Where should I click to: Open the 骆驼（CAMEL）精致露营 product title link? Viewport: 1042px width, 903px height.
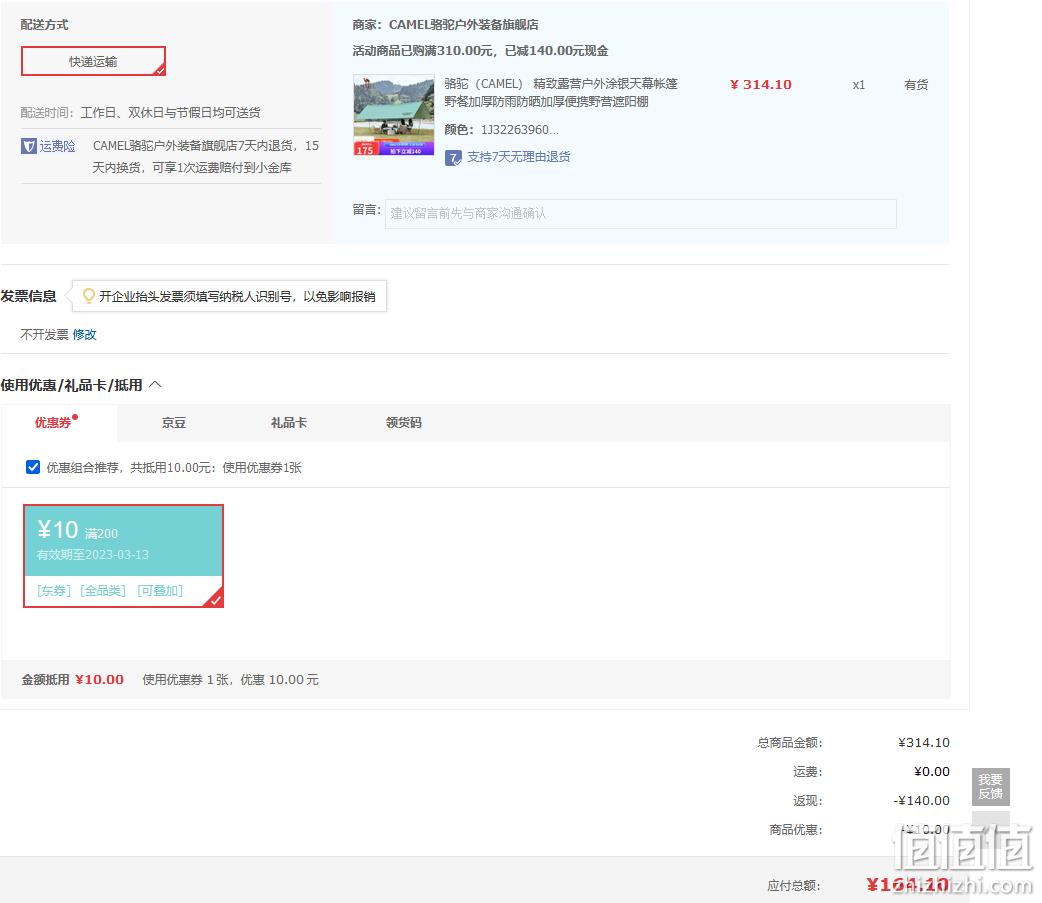561,92
